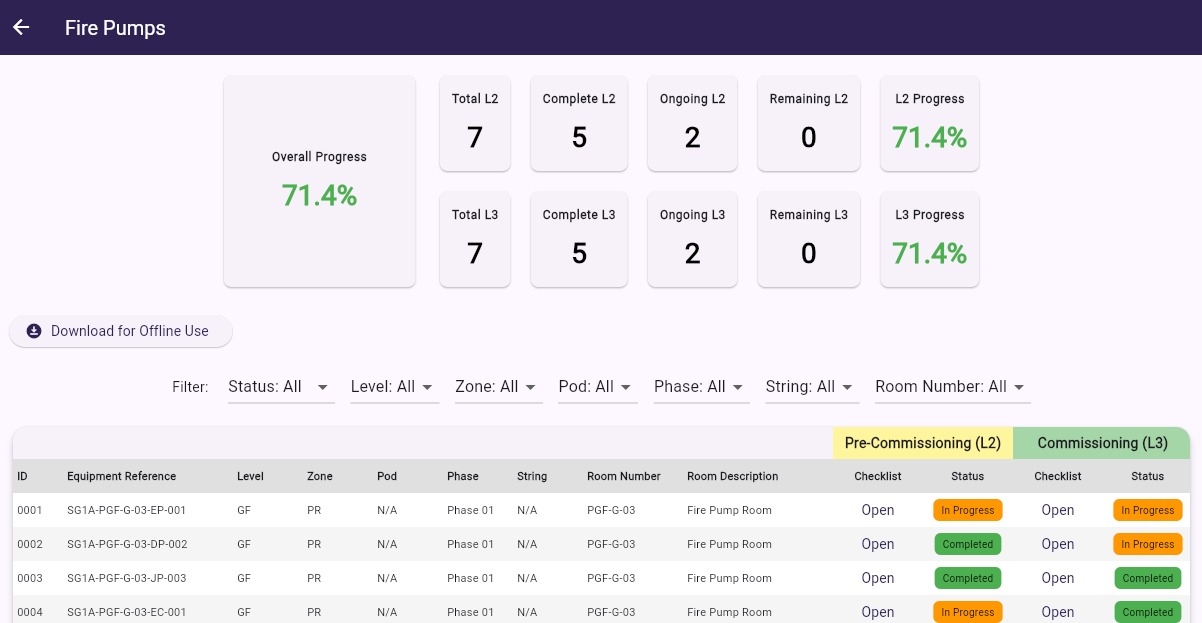Screen dimensions: 1202x623
Task: Click the Zone column header
Action: [320, 476]
